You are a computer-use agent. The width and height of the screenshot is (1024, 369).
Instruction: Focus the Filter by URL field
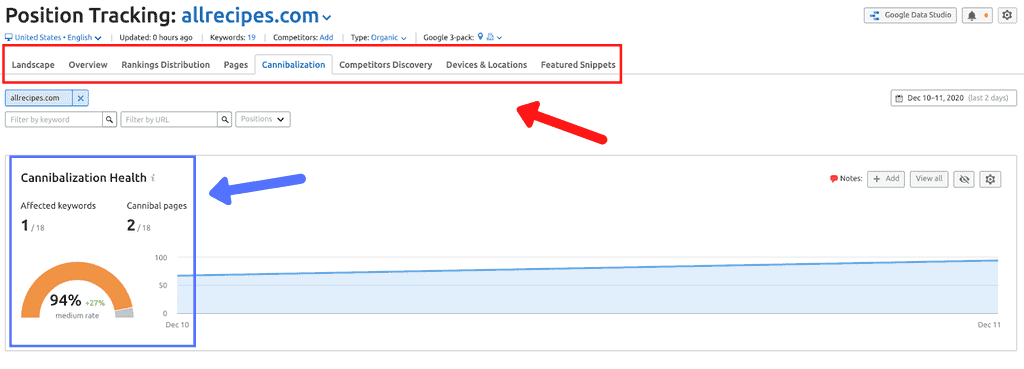point(169,120)
